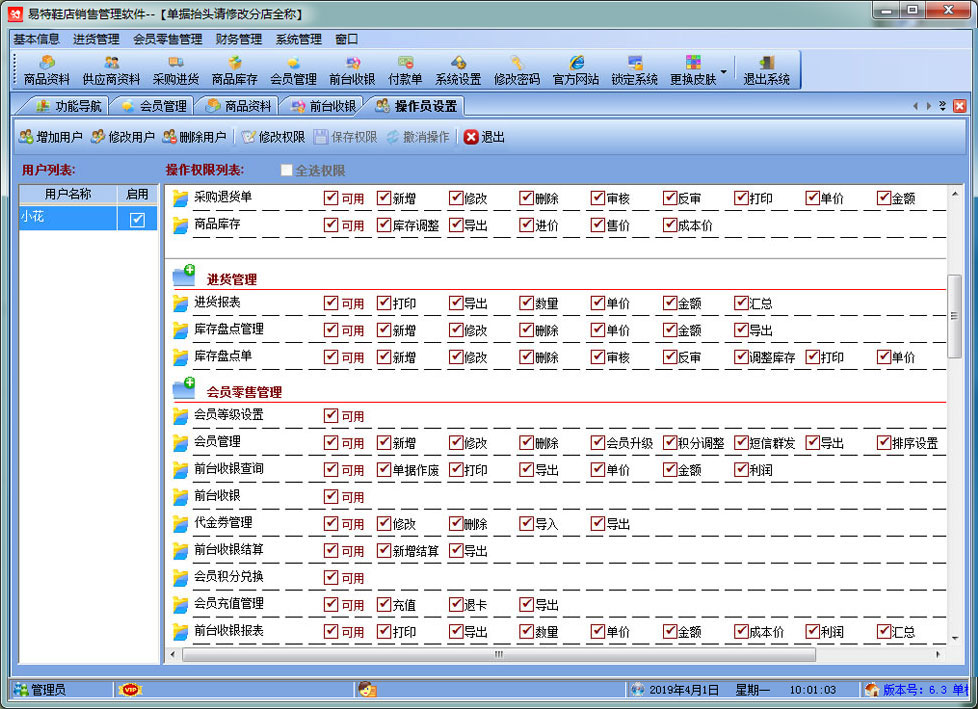Screen dimensions: 978x709
Task: Open 采购进货 from the toolbar
Action: pyautogui.click(x=176, y=70)
